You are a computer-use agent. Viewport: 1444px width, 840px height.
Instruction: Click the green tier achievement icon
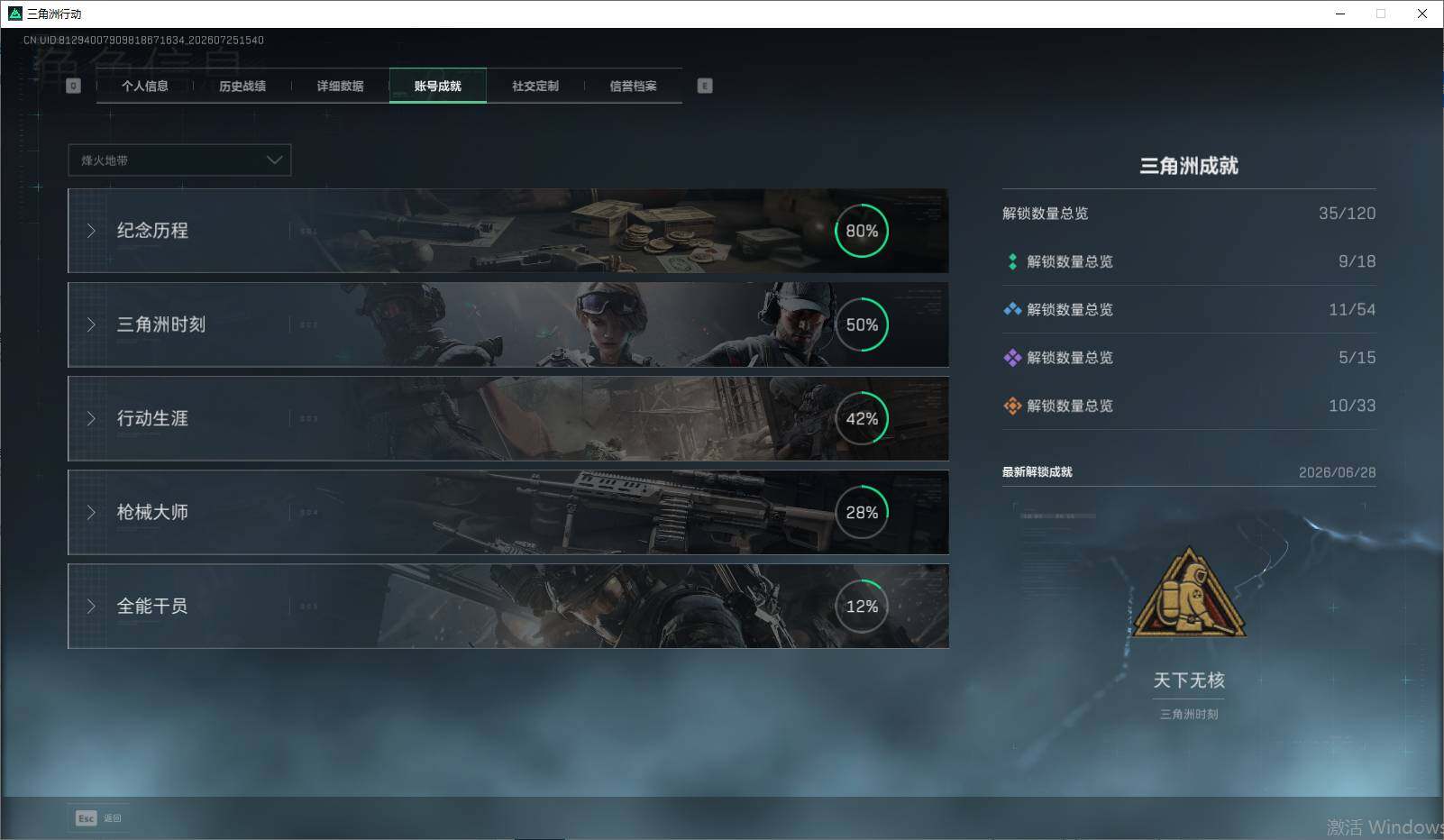(1012, 261)
